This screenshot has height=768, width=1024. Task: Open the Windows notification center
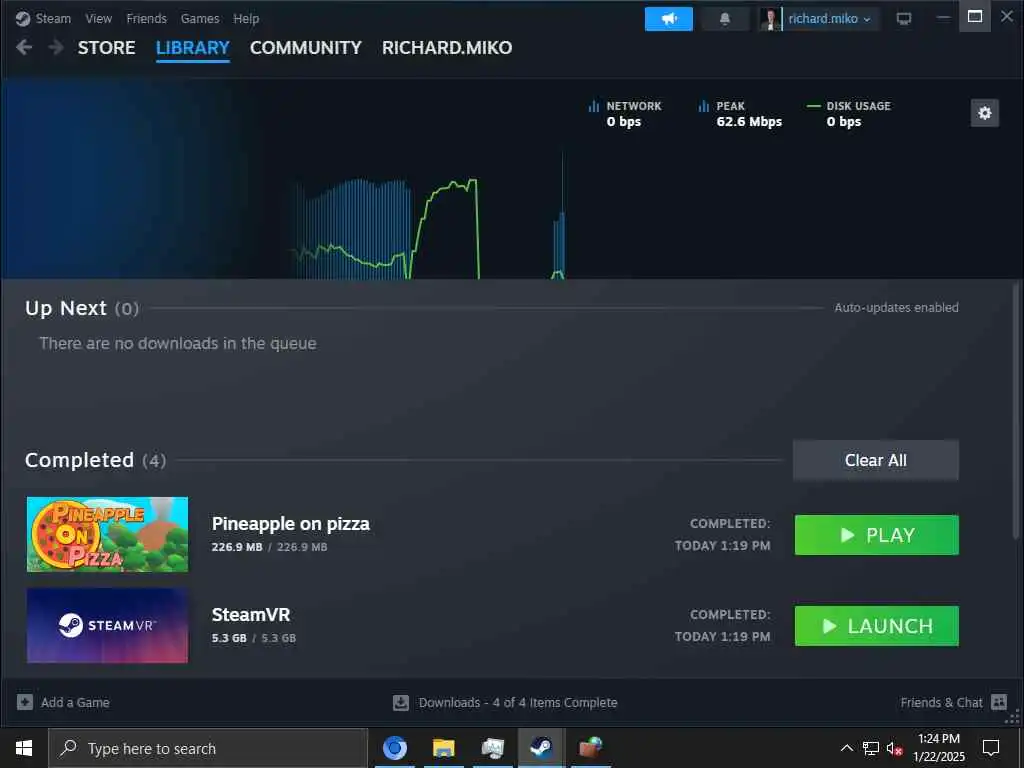coord(991,748)
